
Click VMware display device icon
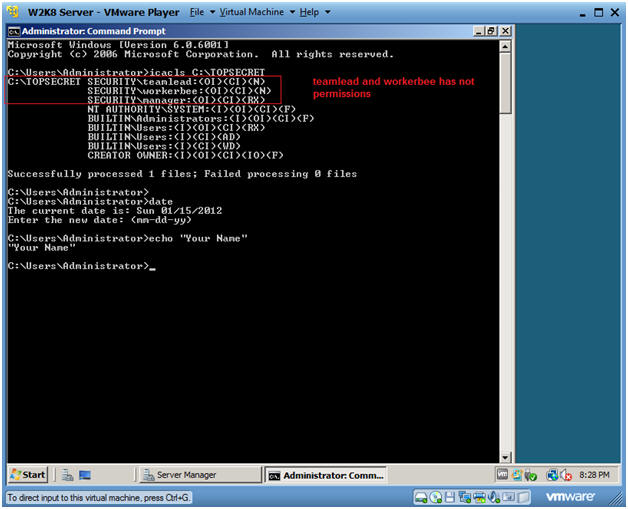(508, 497)
